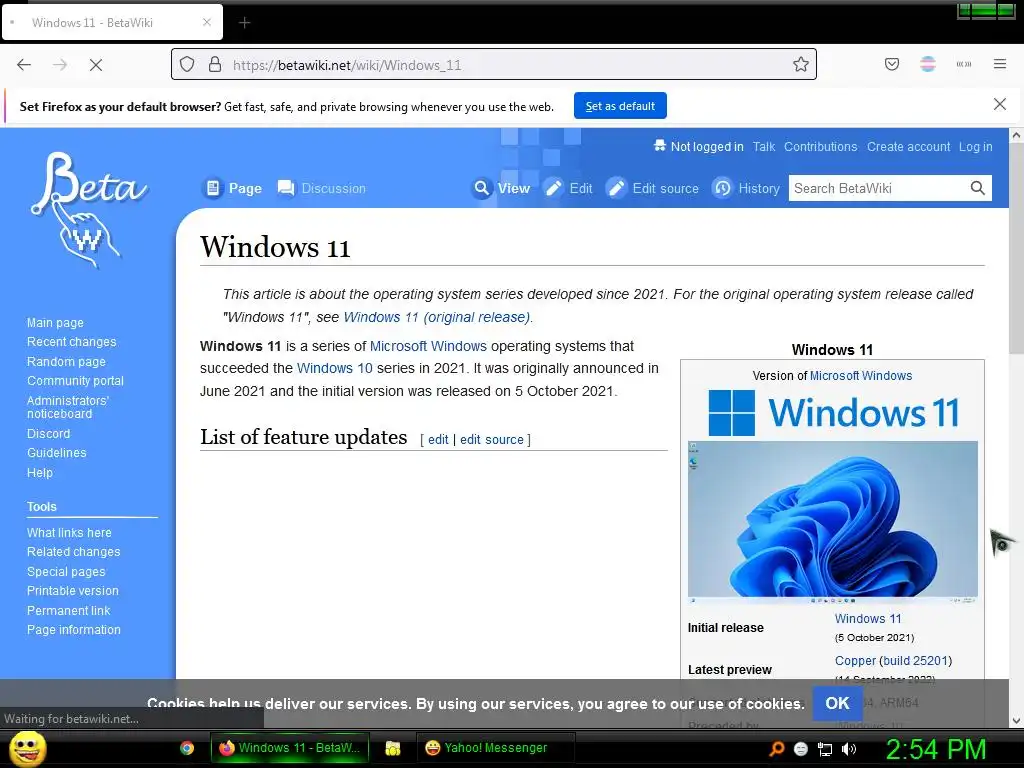This screenshot has width=1024, height=768.
Task: Stop loading the page
Action: coord(95,65)
